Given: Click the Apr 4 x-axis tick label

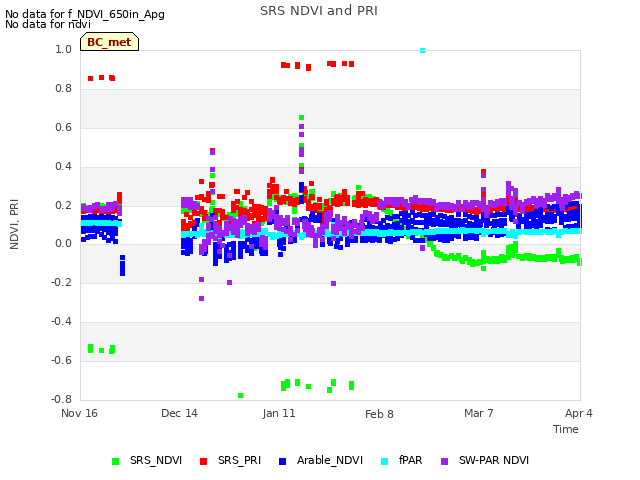Looking at the screenshot, I should [579, 413].
